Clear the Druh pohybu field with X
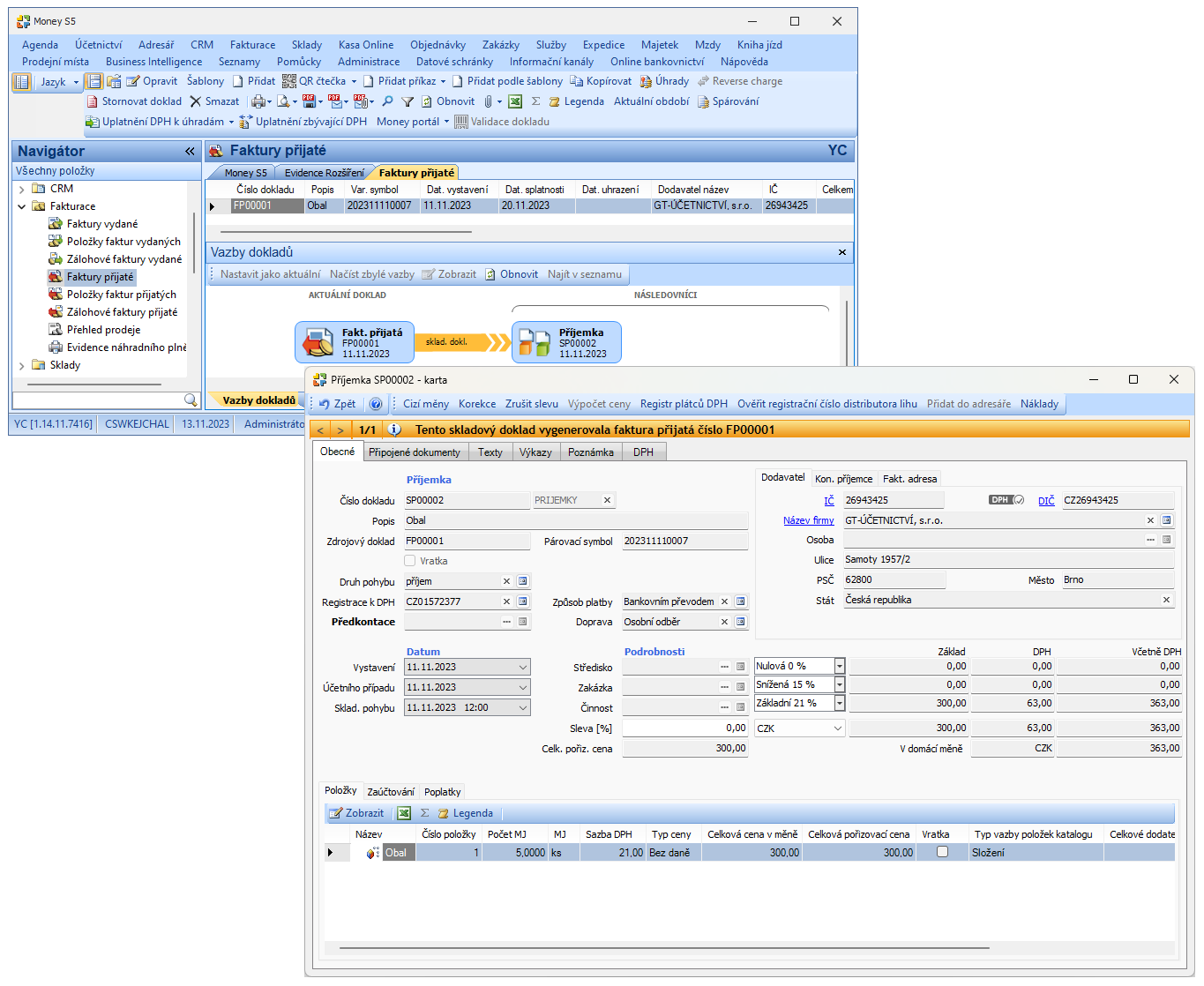This screenshot has width=1204, height=986. 506,581
